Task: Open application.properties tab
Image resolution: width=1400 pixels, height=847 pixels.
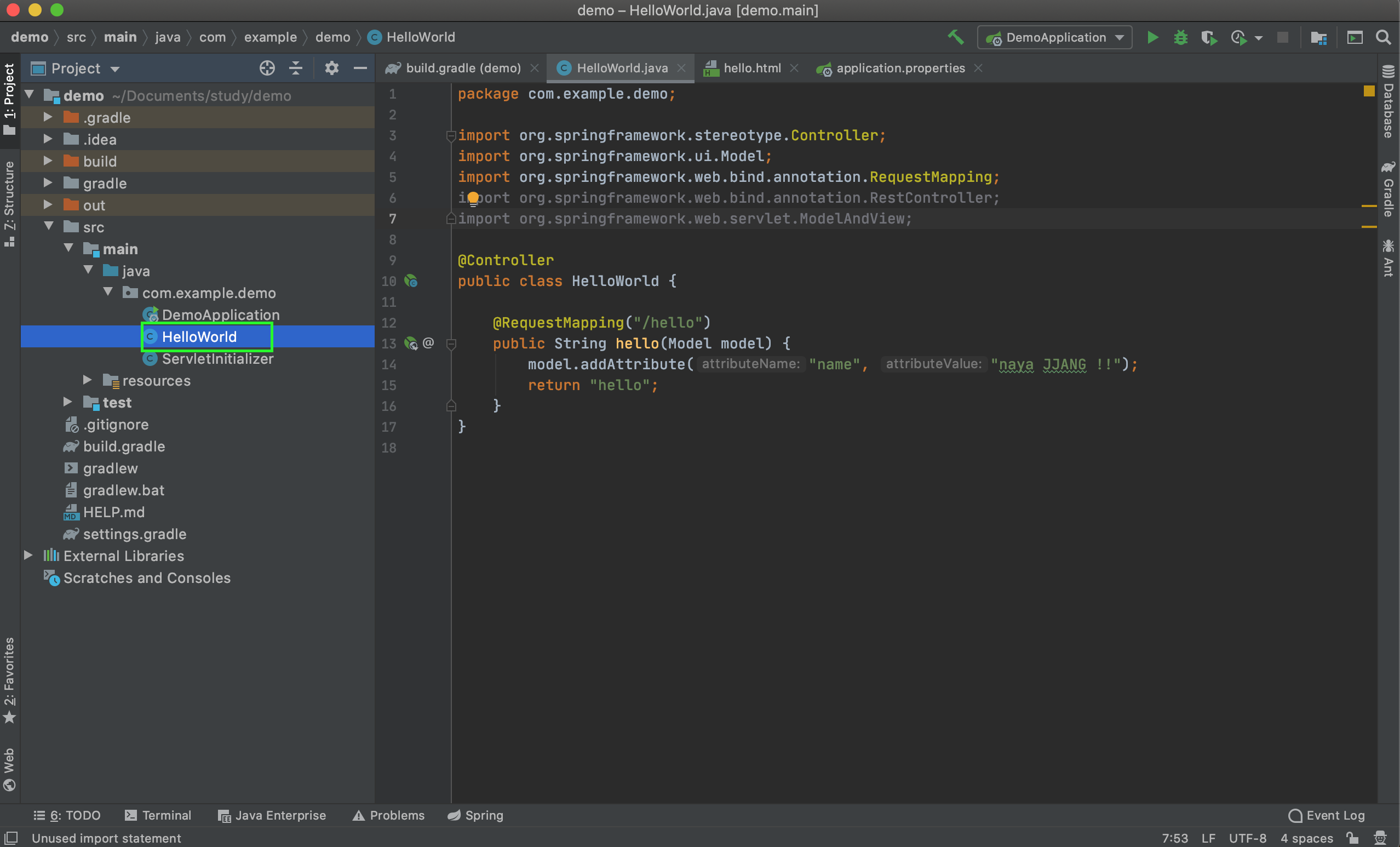Action: [899, 68]
